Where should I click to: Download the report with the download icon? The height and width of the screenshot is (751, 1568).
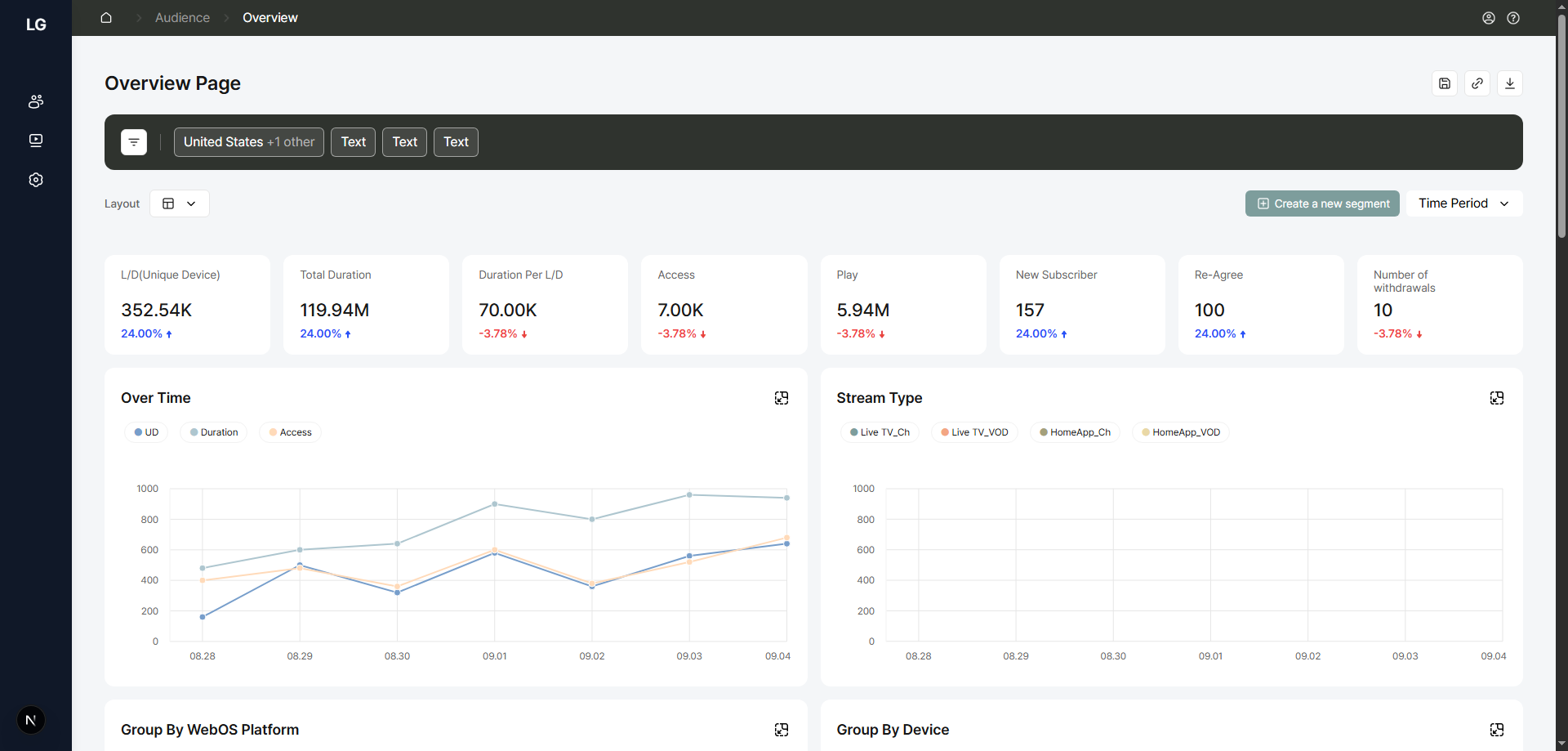click(1510, 83)
